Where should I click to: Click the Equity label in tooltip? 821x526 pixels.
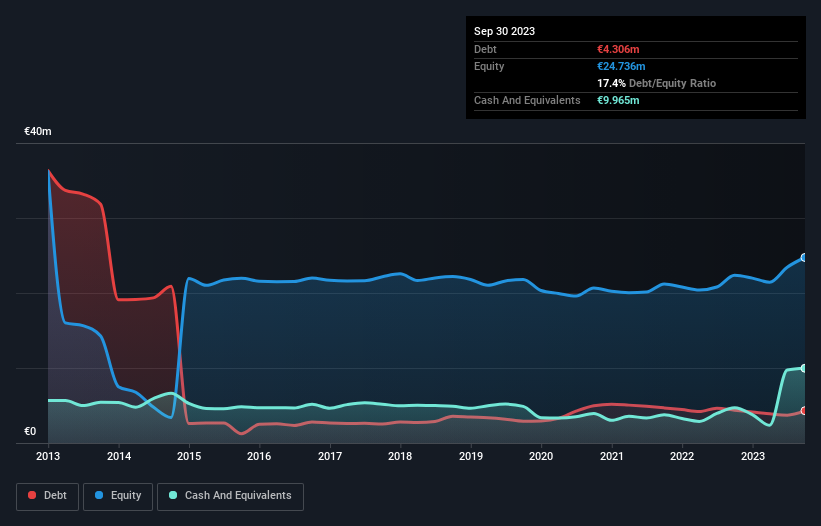click(489, 66)
